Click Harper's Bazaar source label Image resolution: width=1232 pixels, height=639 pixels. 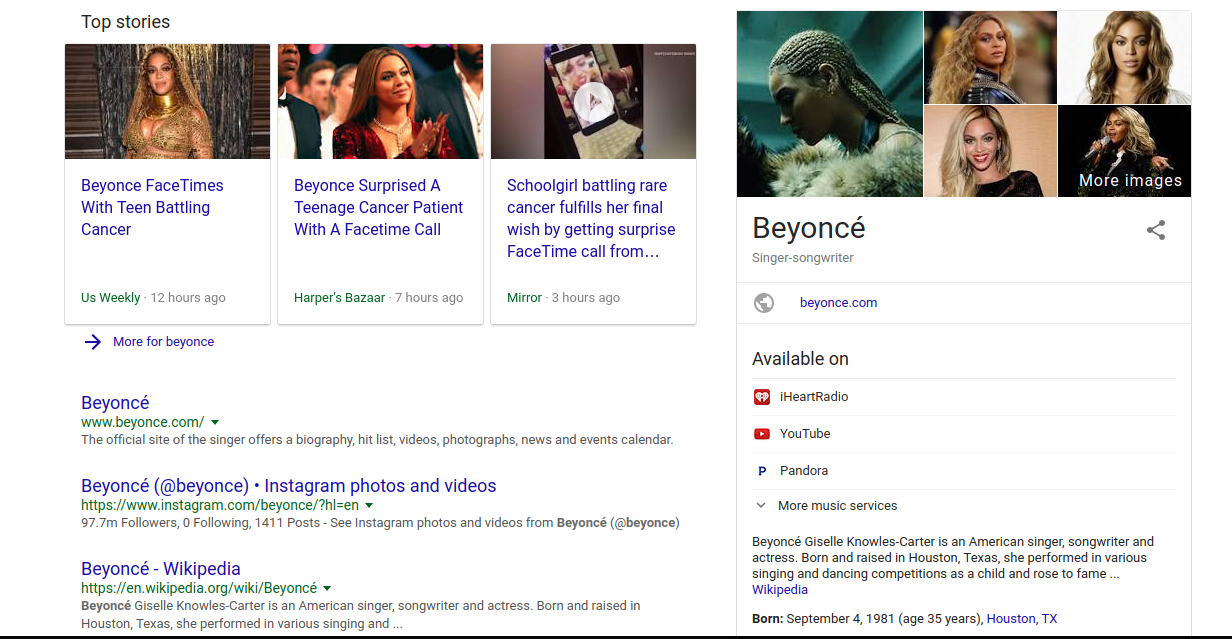point(339,298)
